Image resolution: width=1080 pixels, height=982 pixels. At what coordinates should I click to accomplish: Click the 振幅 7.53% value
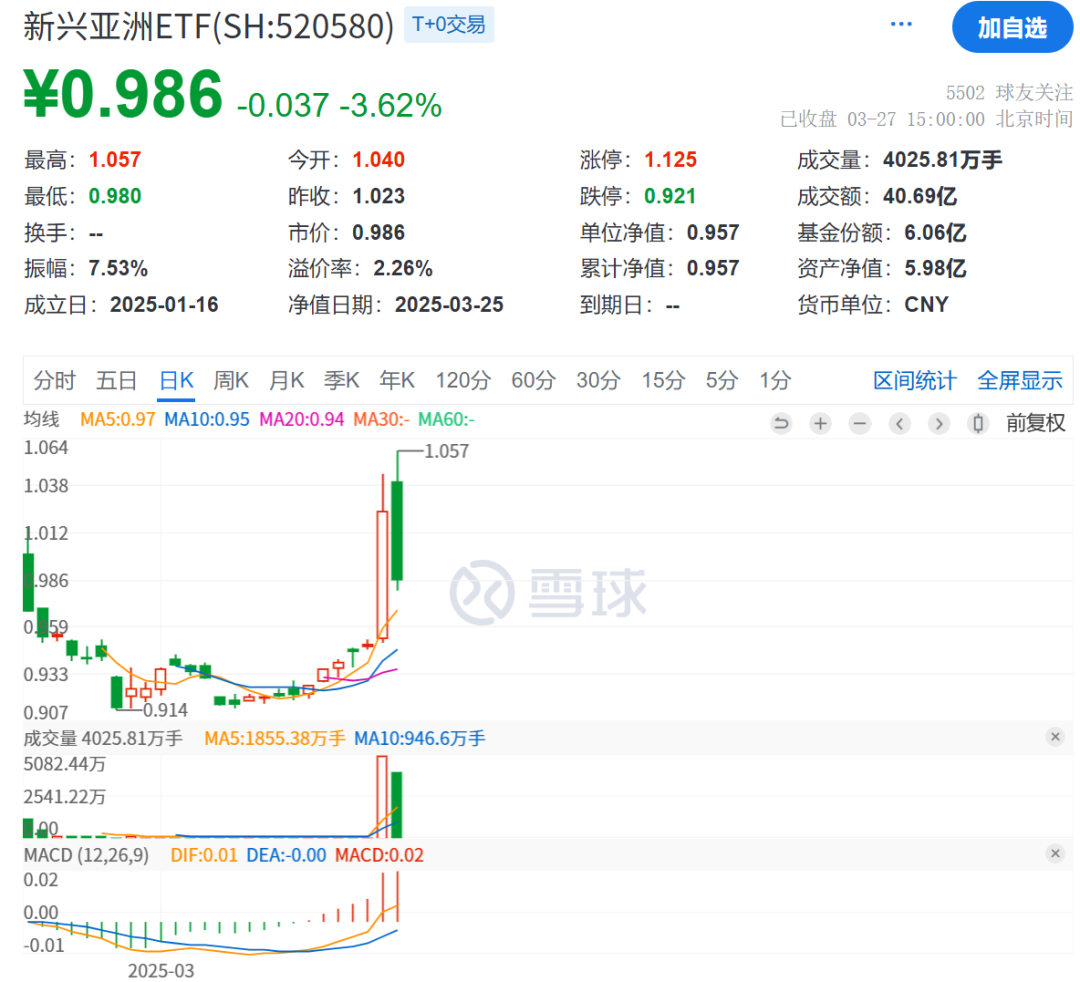(118, 268)
